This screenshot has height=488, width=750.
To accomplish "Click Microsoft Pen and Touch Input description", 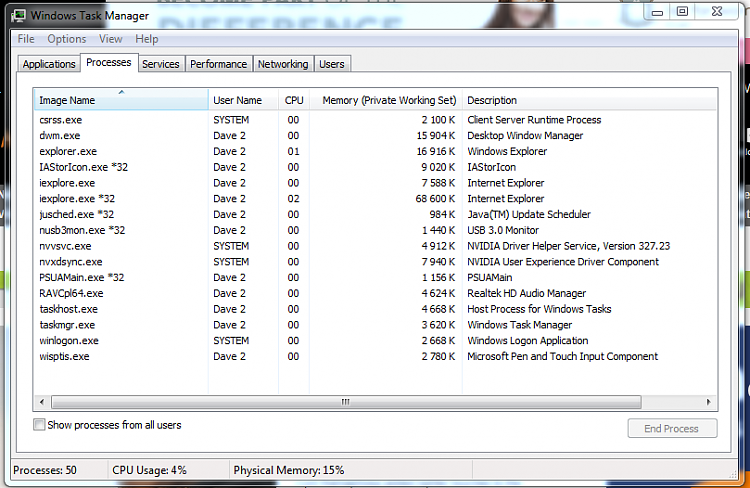I will pos(562,356).
